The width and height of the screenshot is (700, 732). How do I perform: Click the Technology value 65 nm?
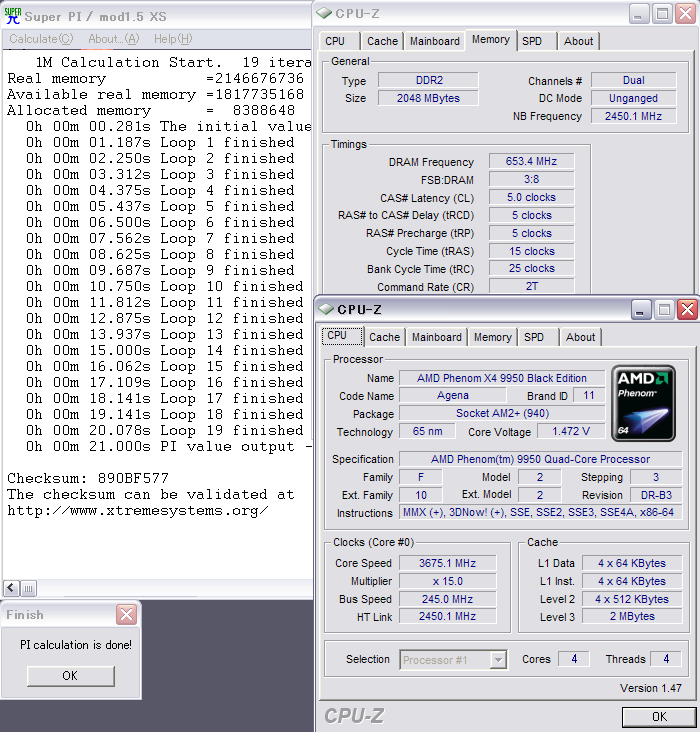(427, 431)
